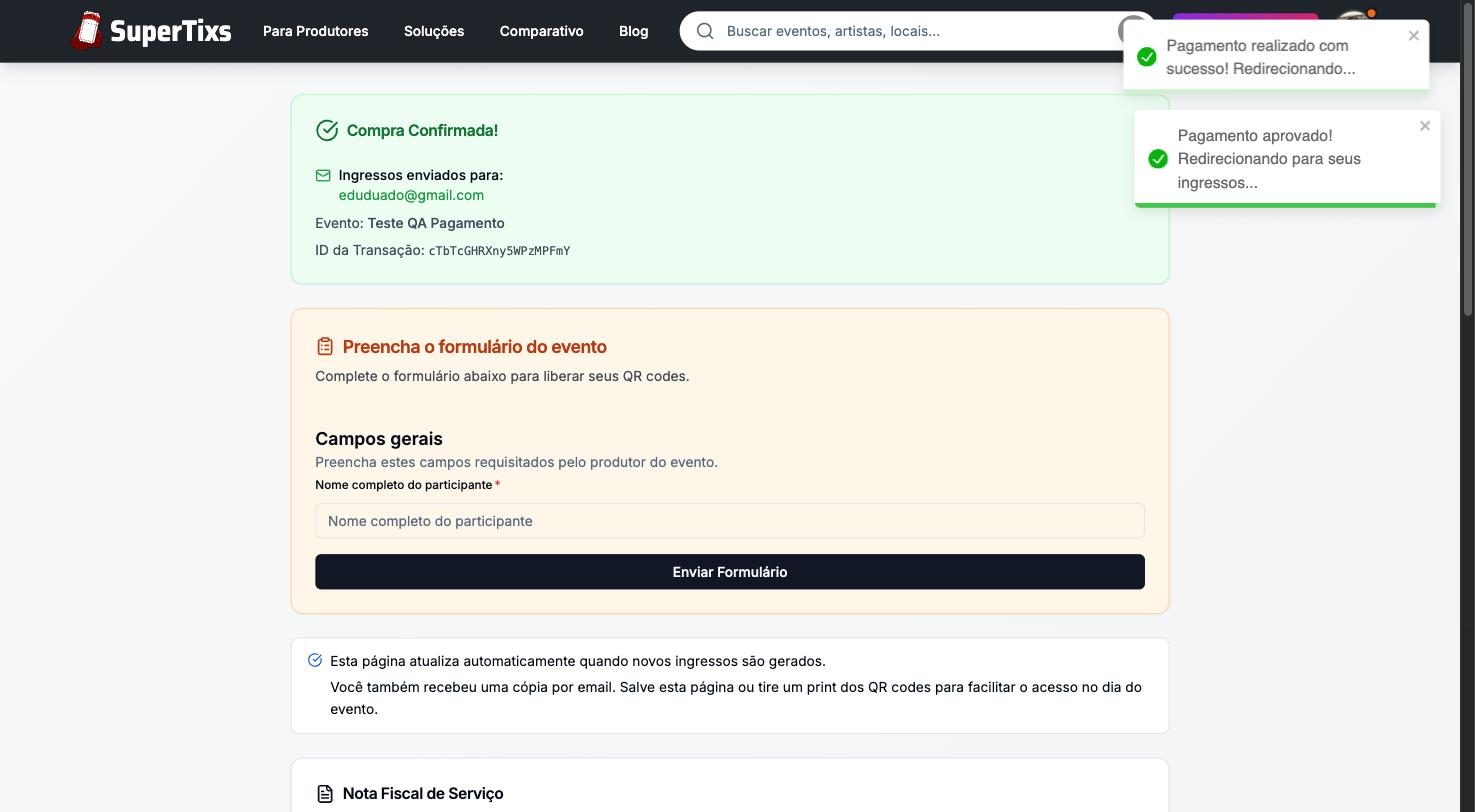
Task: Click the SuperTixs logo
Action: point(151,31)
